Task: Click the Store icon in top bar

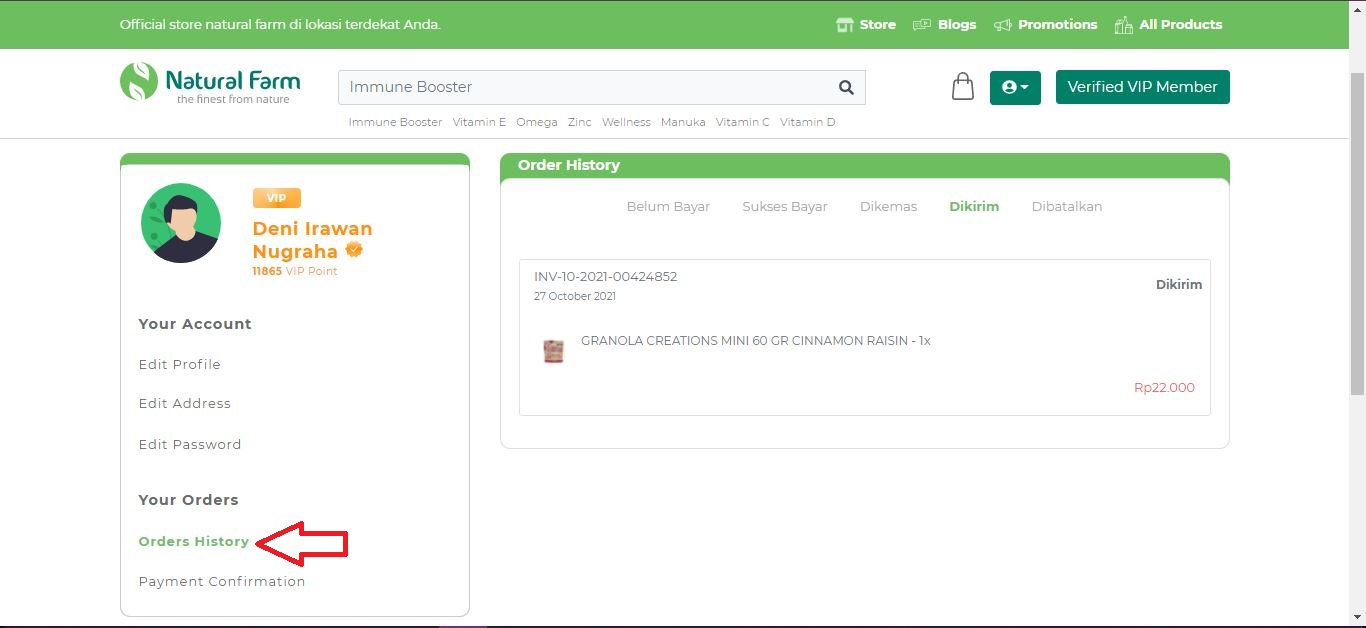Action: point(845,25)
